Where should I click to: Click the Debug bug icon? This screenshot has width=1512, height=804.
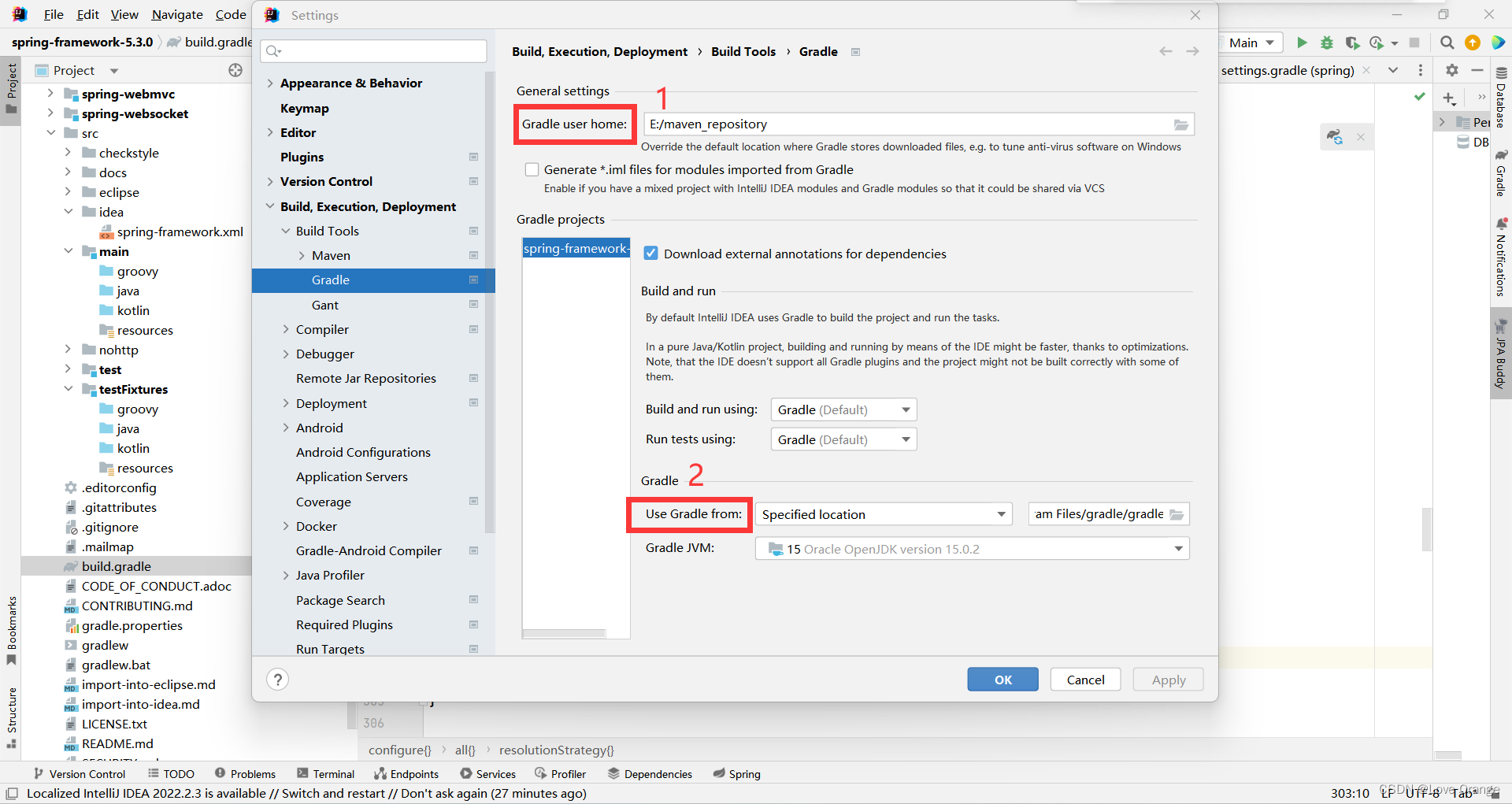(1327, 43)
